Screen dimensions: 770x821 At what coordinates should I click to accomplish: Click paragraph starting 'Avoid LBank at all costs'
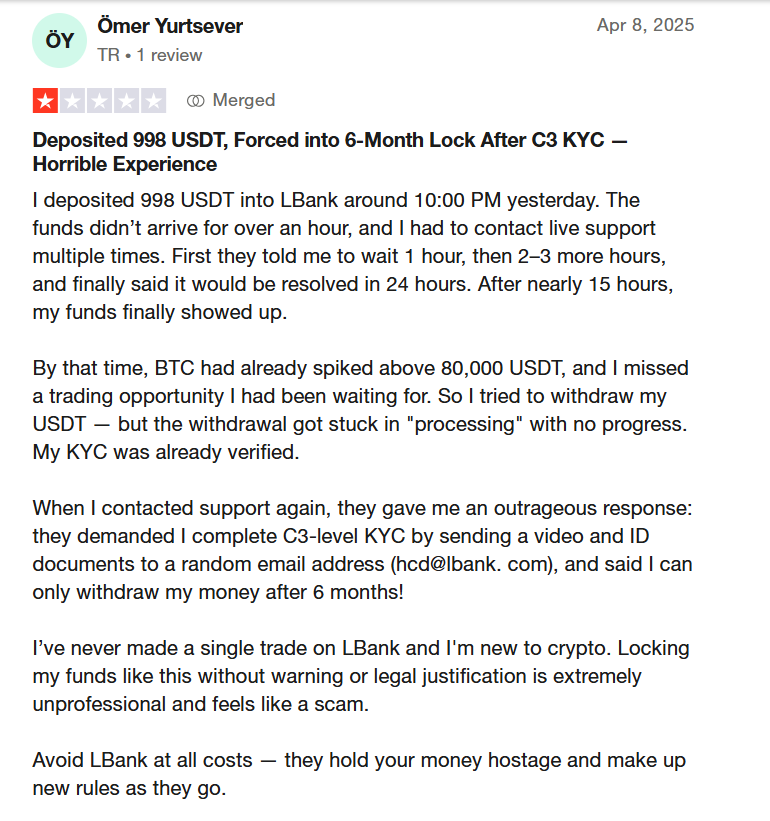[x=359, y=774]
